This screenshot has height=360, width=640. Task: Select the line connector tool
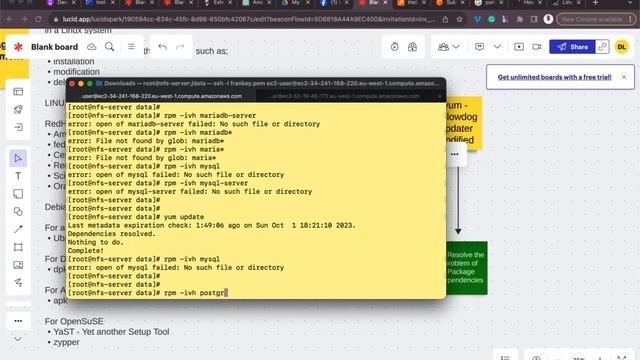pos(18,229)
